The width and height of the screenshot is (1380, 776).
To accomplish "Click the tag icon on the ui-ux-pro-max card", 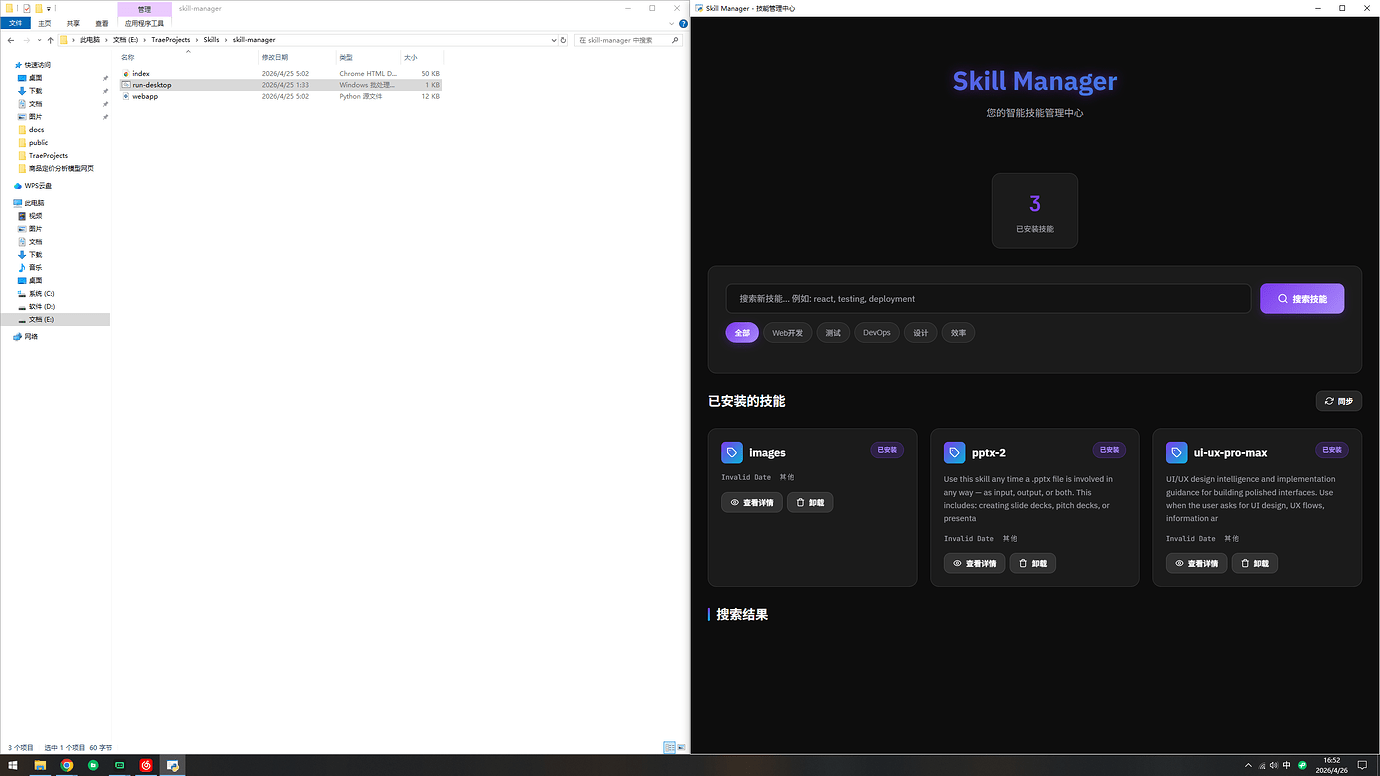I will click(x=1176, y=452).
